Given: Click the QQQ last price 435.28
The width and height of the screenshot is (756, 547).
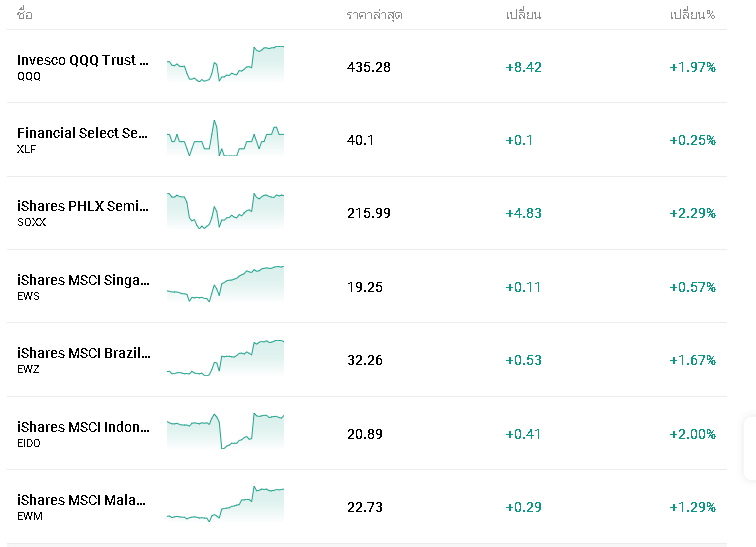Looking at the screenshot, I should (369, 67).
